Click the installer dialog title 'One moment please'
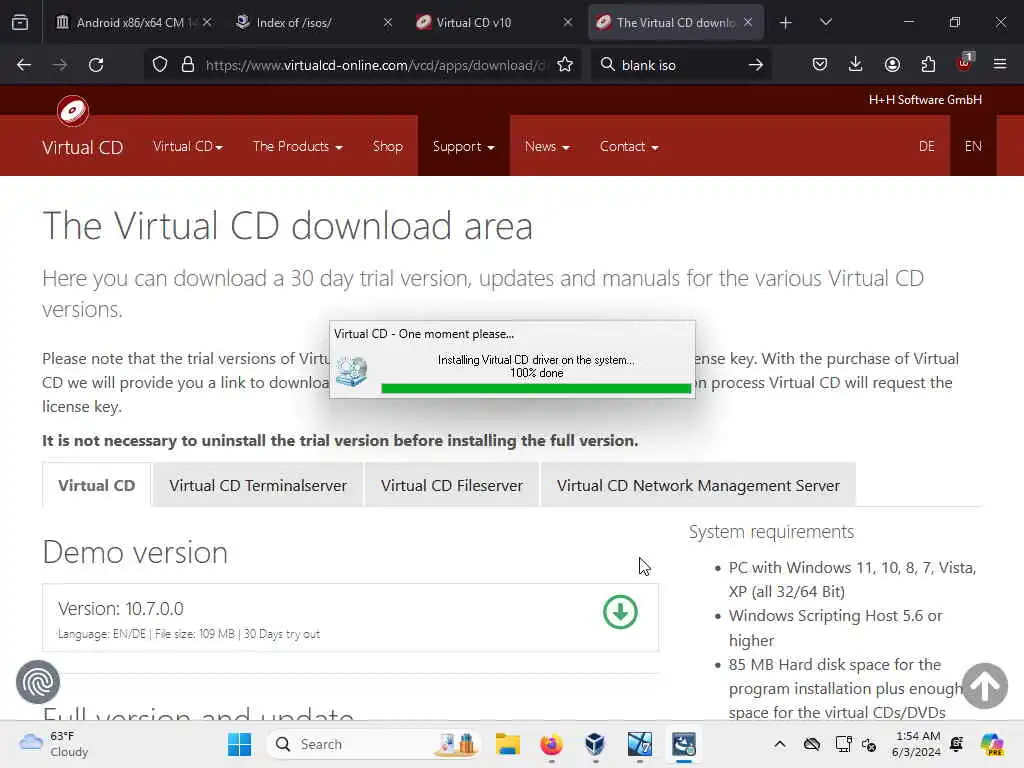The width and height of the screenshot is (1024, 768). (x=424, y=334)
